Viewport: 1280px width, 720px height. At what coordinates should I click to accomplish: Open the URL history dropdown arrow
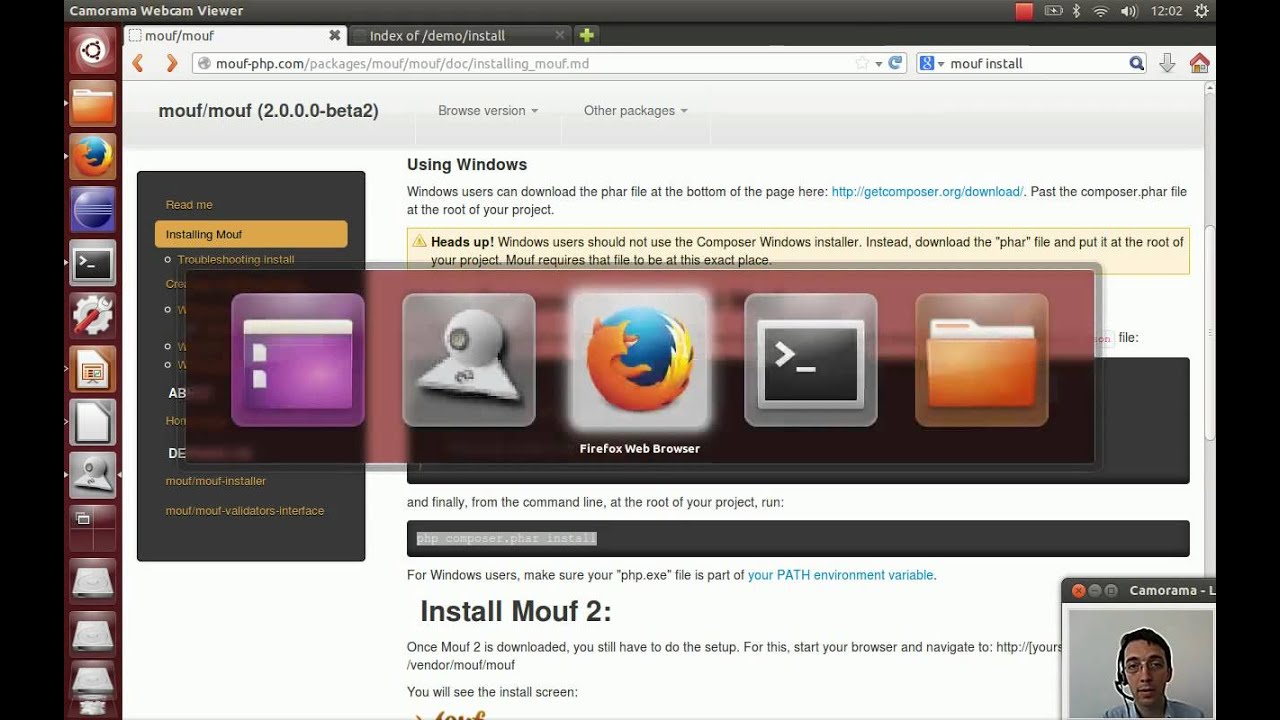(879, 63)
